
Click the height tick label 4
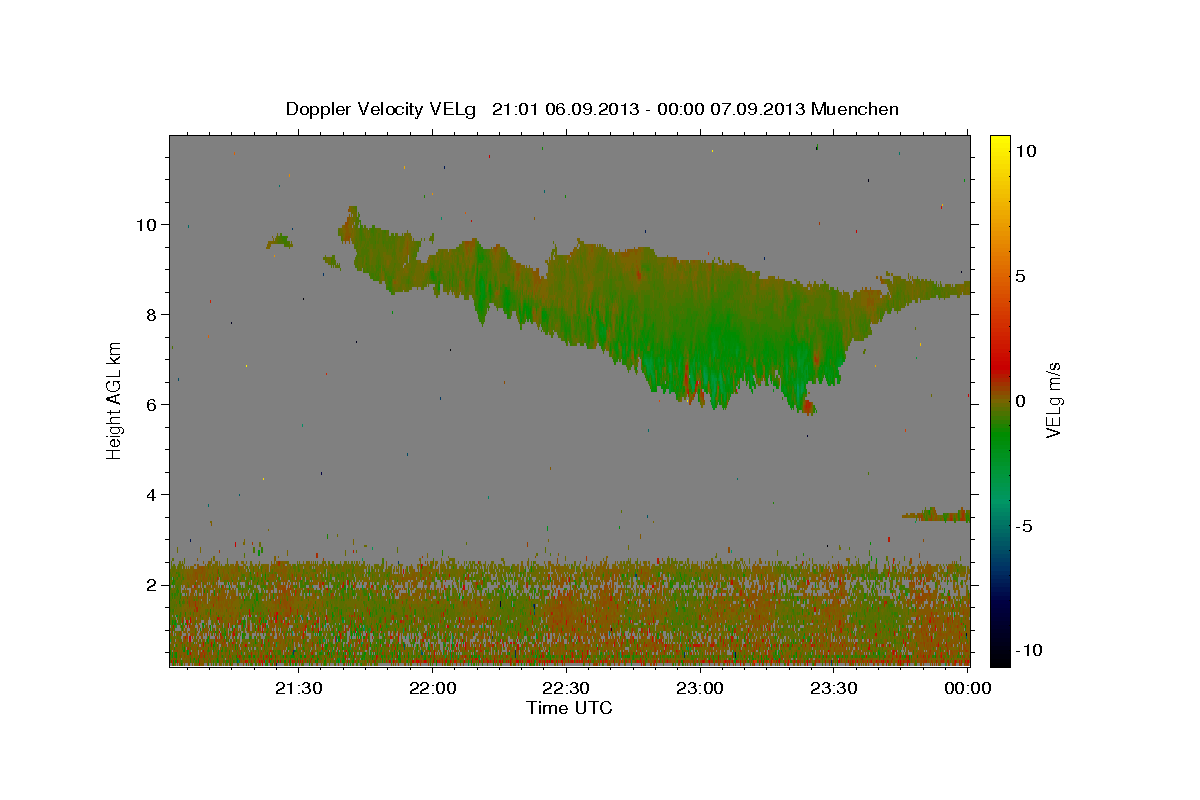(151, 495)
